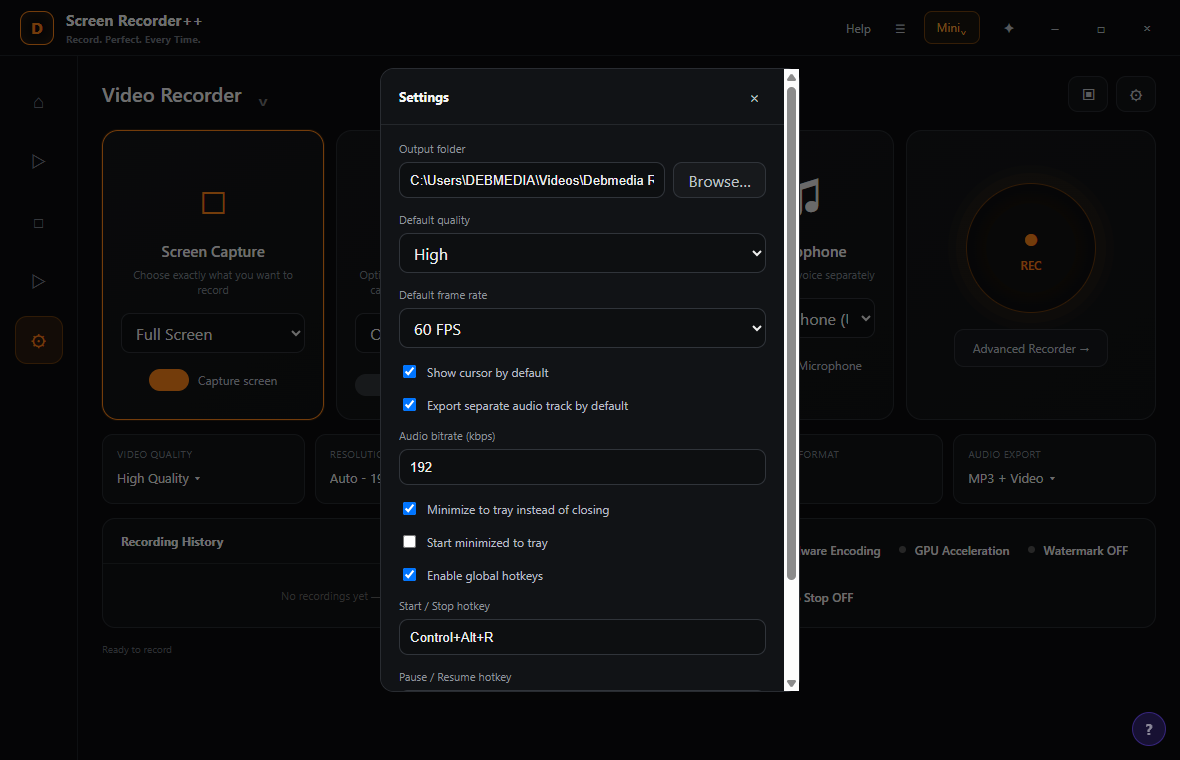1180x760 pixels.
Task: Close the Settings dialog with the X
Action: click(754, 99)
